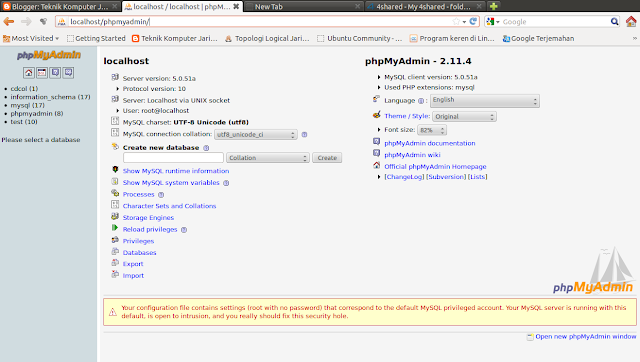Click info icon next to Language label
Image resolution: width=640 pixels, height=362 pixels.
pyautogui.click(x=421, y=101)
